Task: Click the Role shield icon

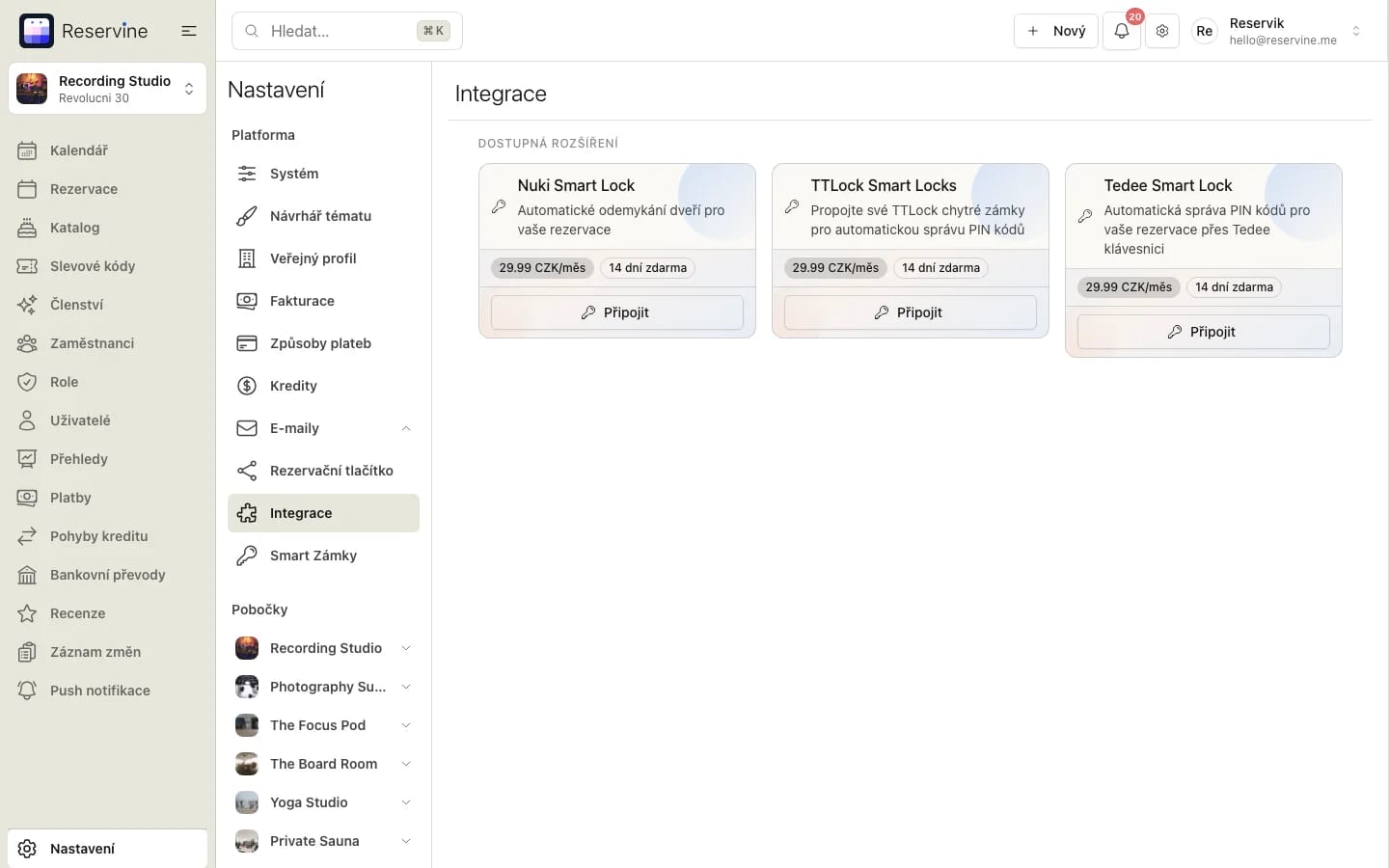Action: click(x=27, y=382)
